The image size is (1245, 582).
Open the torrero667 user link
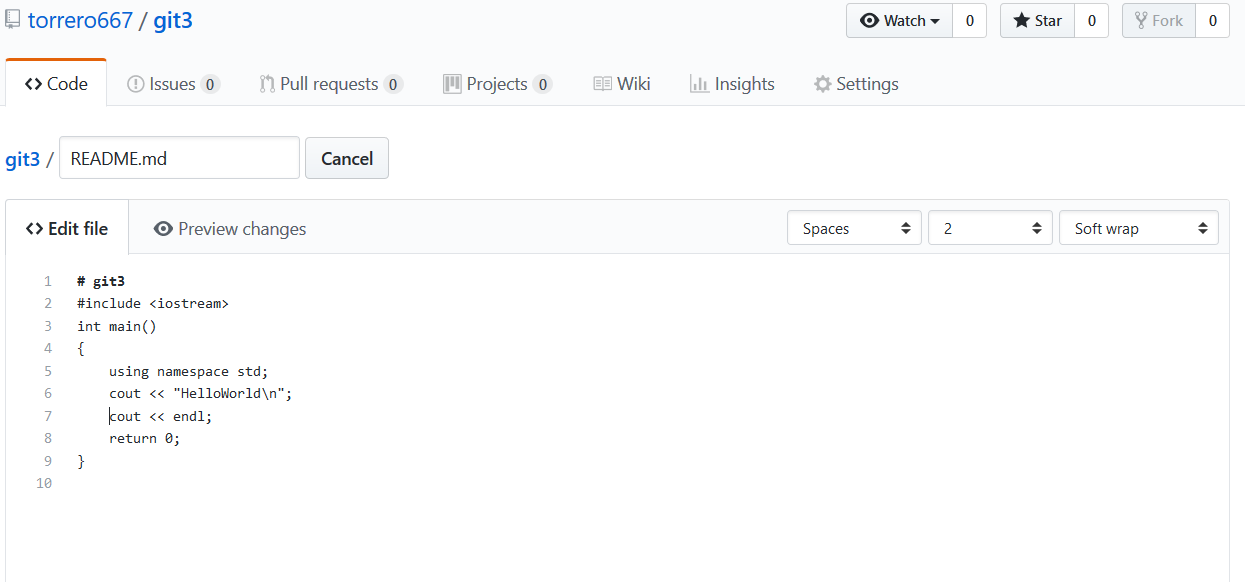80,20
